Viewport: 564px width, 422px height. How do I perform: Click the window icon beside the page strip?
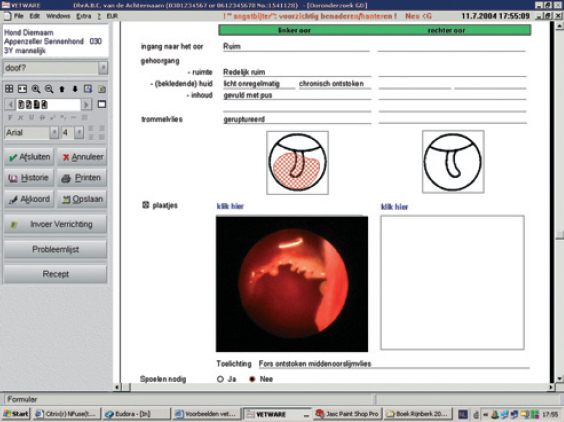pos(102,104)
